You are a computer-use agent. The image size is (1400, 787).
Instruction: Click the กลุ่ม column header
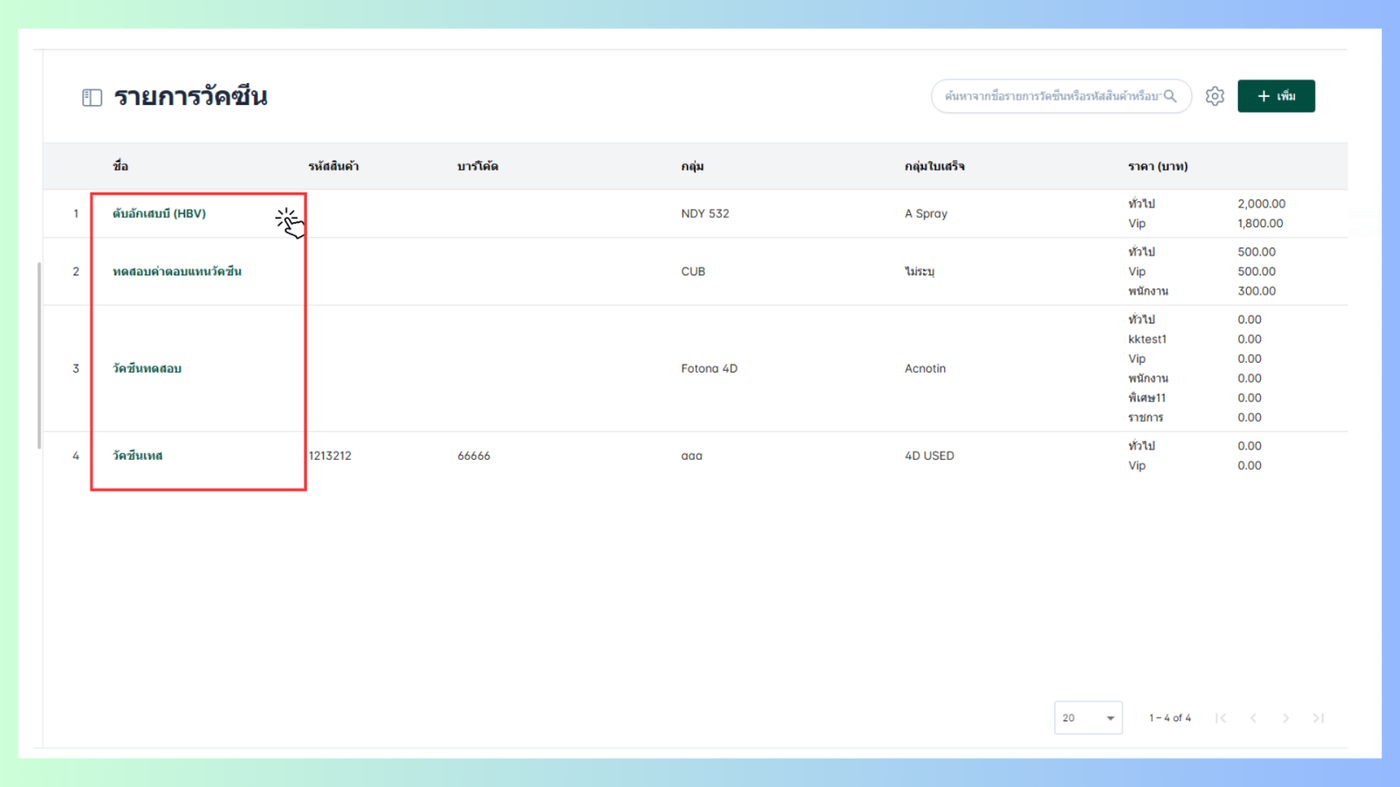click(692, 166)
